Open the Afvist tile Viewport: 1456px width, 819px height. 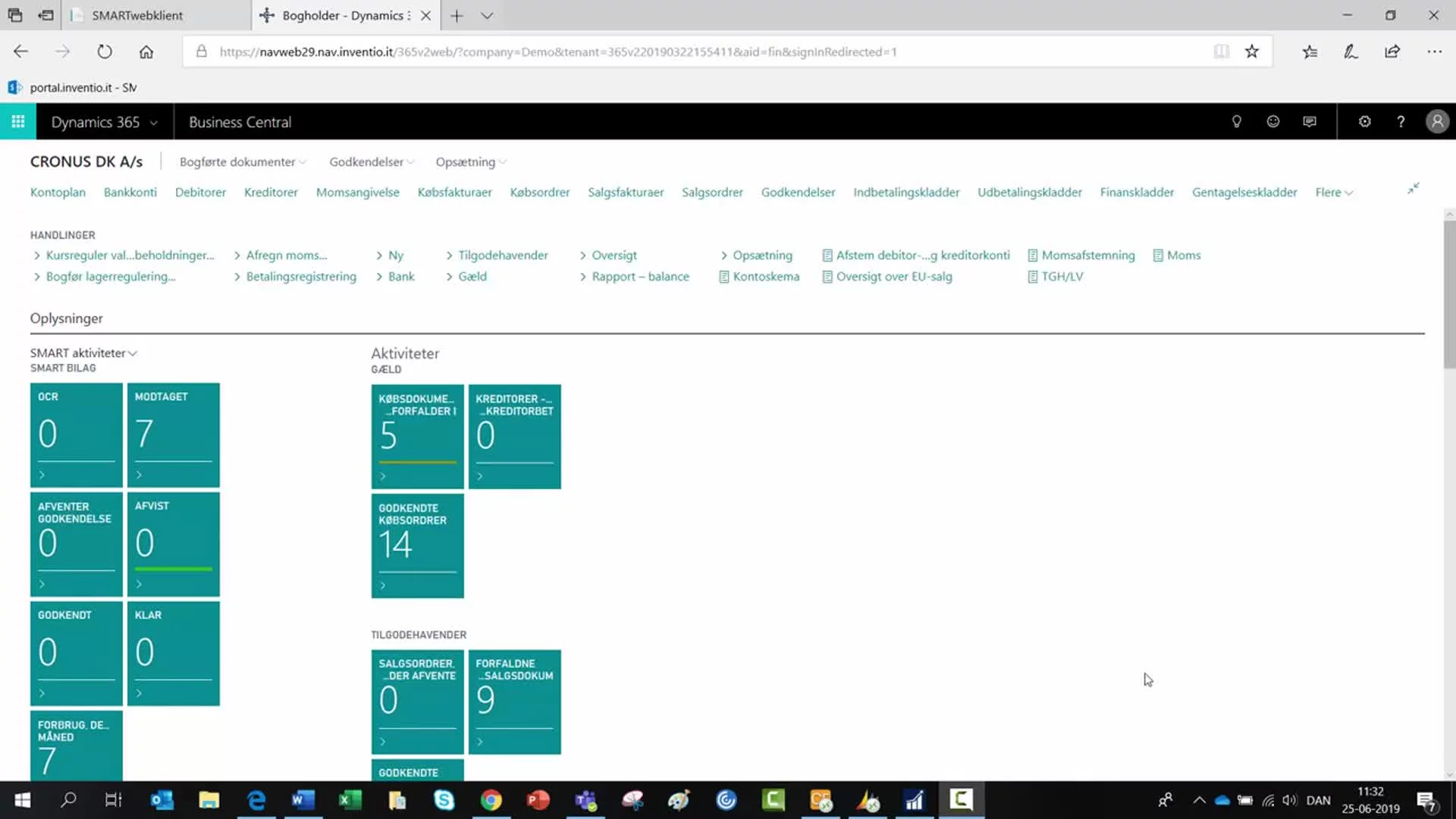tap(174, 544)
